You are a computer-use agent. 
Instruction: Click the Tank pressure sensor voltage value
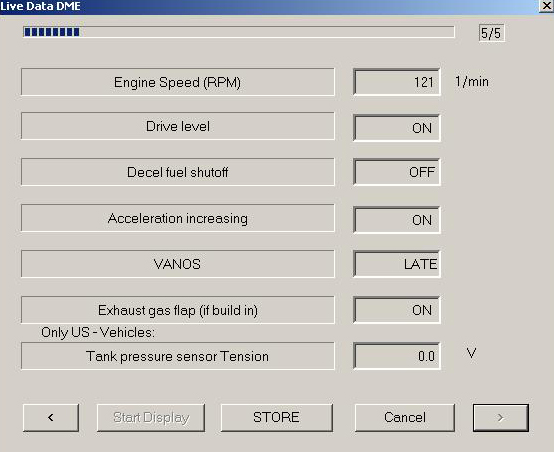tap(397, 356)
